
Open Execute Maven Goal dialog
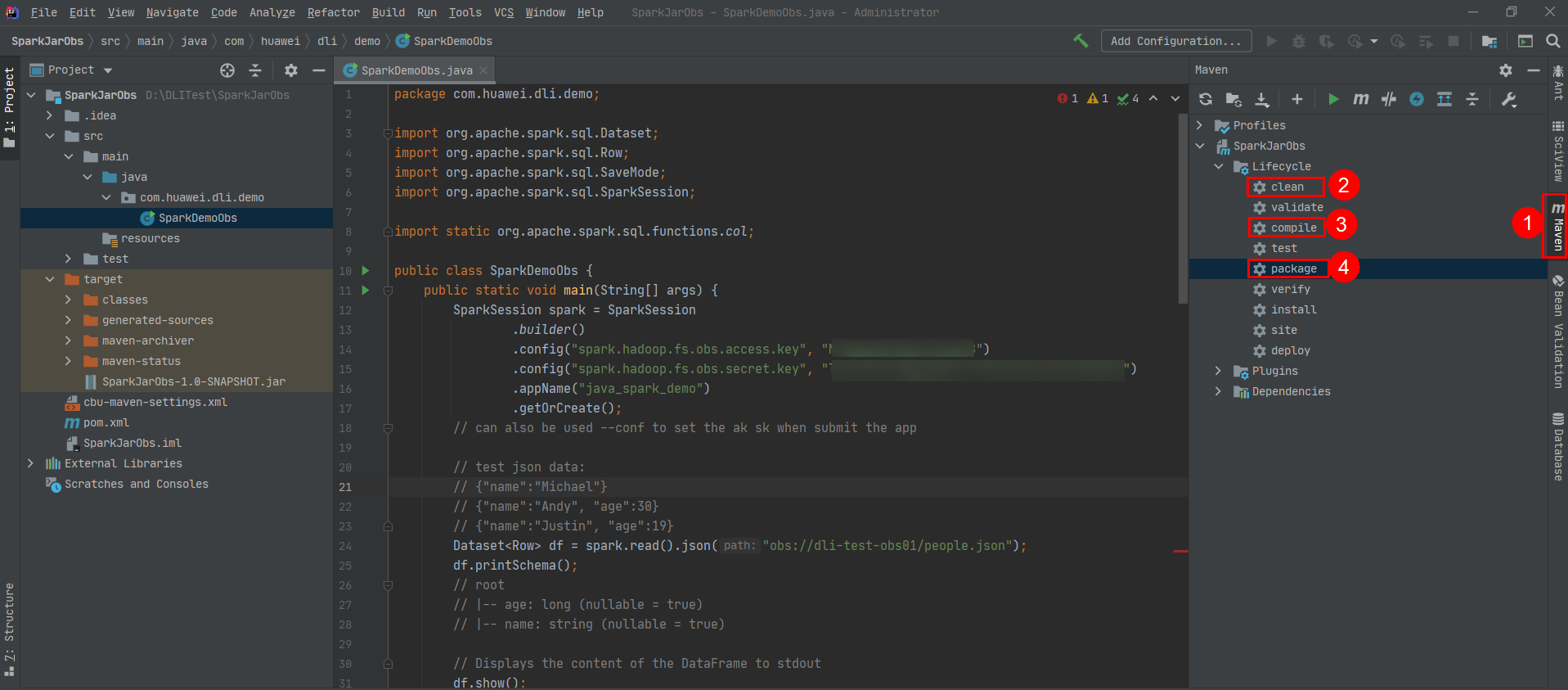pyautogui.click(x=1361, y=99)
